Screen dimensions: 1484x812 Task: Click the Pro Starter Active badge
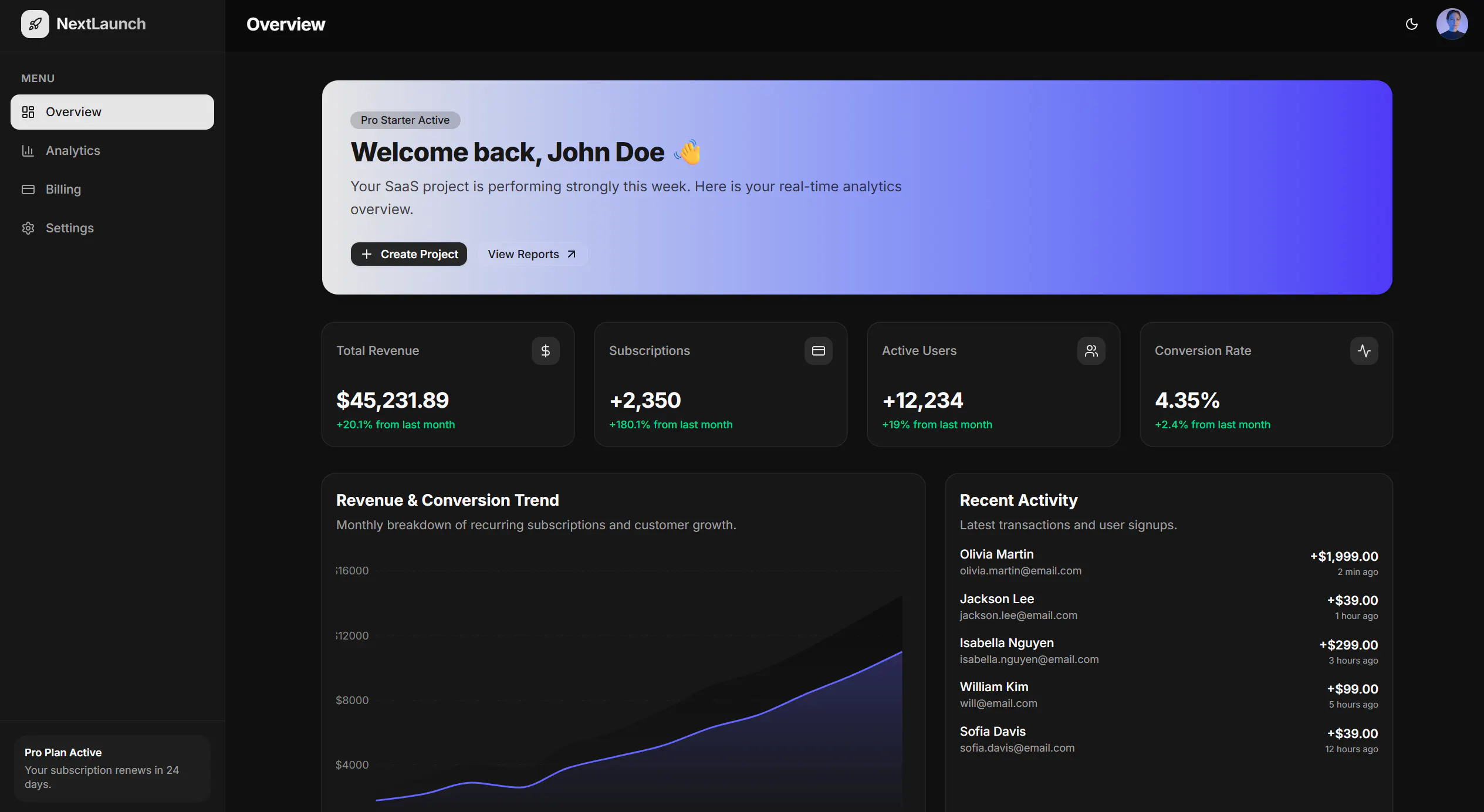pos(405,120)
